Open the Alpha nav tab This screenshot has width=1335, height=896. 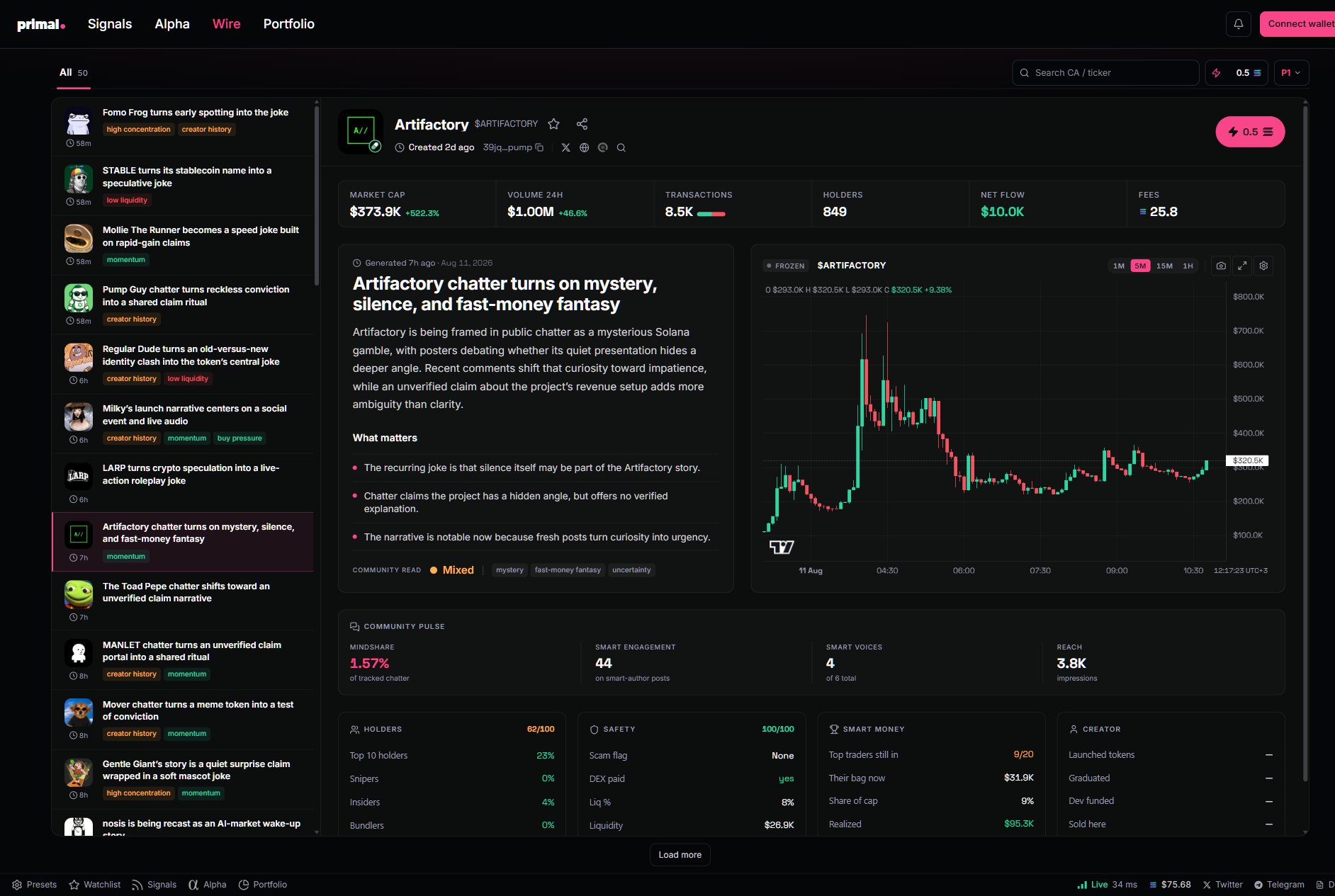(x=172, y=24)
